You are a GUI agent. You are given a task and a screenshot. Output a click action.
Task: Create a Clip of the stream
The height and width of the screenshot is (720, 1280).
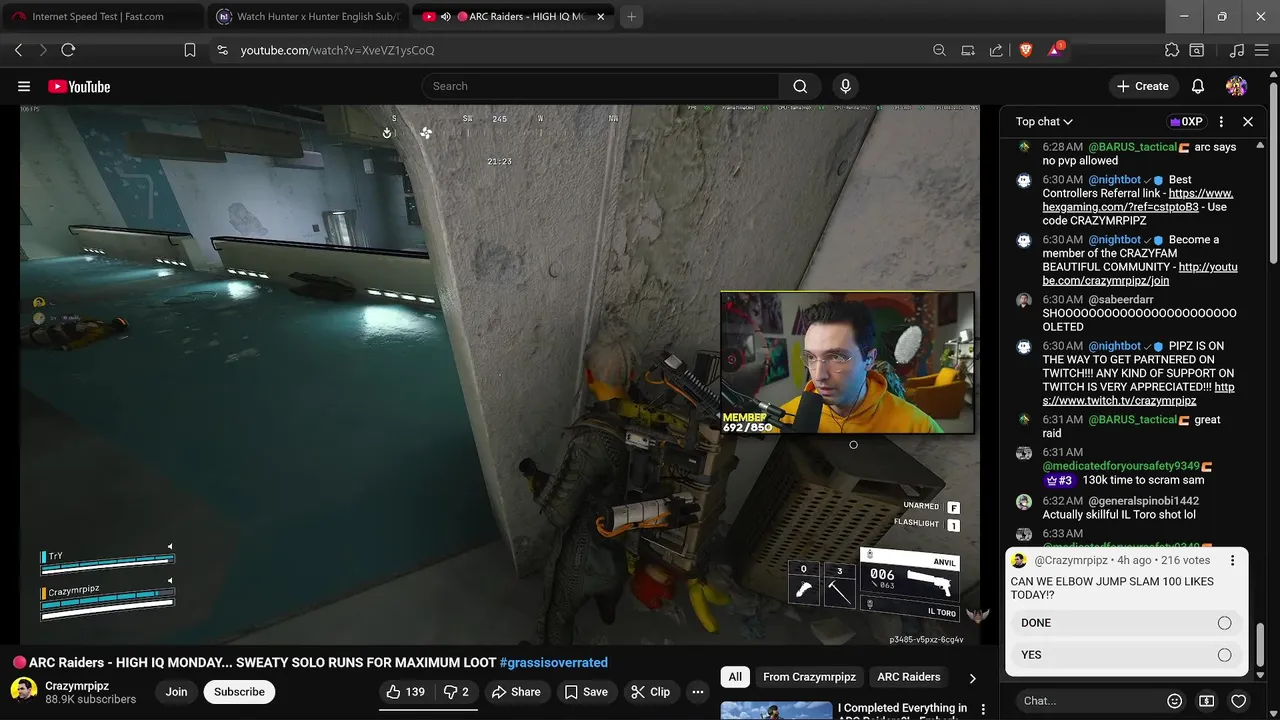tap(650, 692)
